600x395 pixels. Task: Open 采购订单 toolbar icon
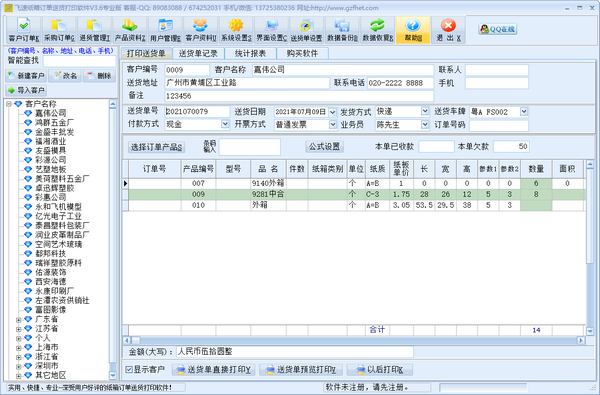click(x=59, y=30)
